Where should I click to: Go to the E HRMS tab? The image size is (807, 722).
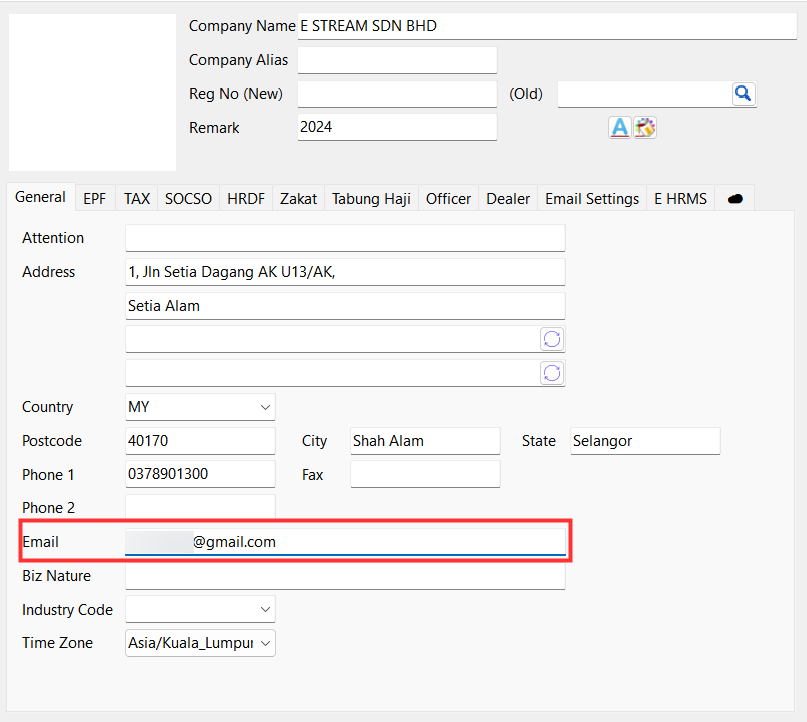(x=680, y=198)
